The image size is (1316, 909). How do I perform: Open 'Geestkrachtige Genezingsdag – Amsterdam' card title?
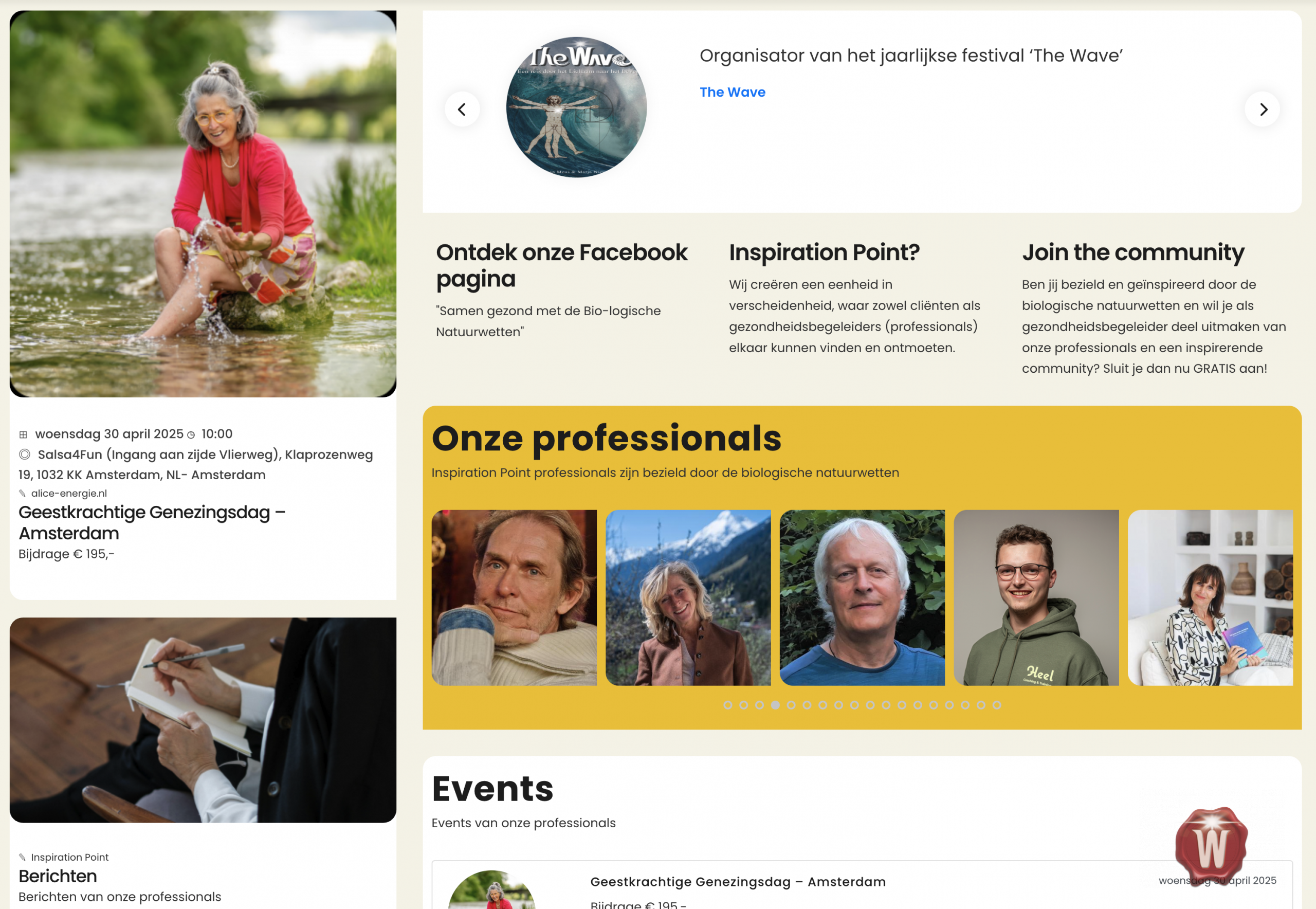pyautogui.click(x=152, y=522)
